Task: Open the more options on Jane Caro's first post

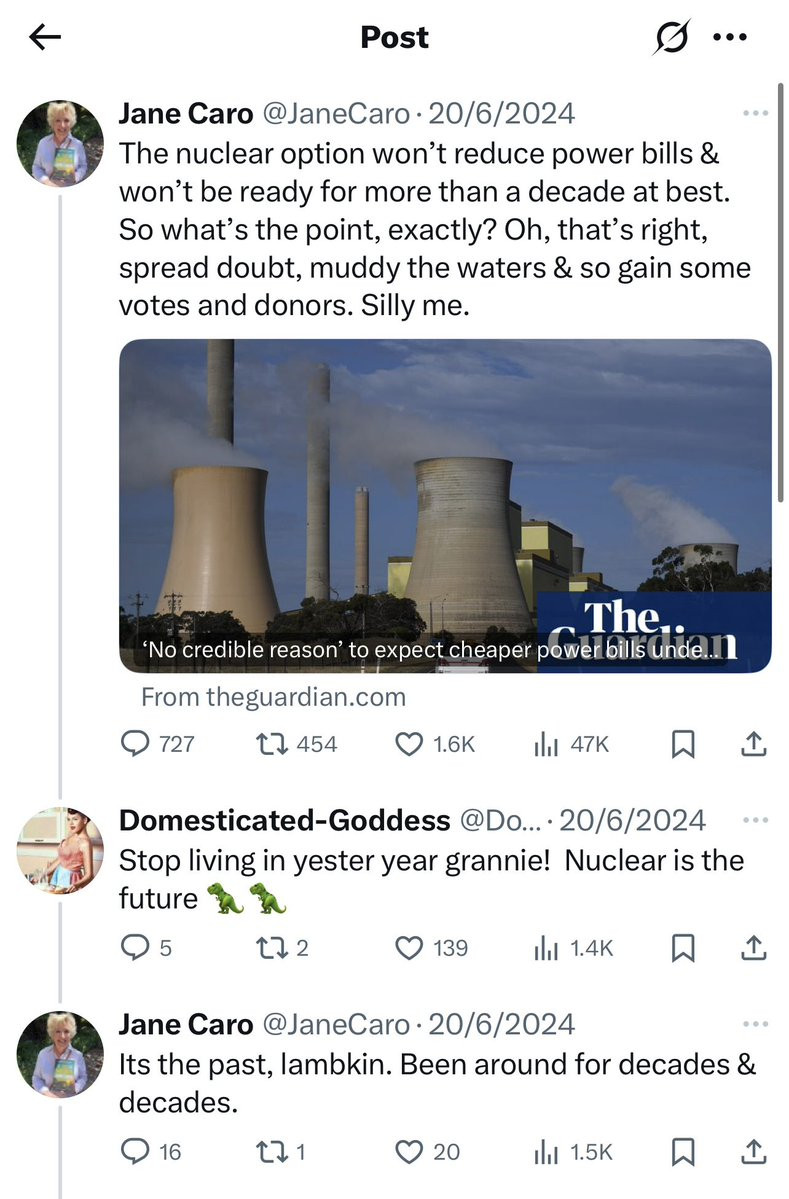Action: [x=755, y=114]
